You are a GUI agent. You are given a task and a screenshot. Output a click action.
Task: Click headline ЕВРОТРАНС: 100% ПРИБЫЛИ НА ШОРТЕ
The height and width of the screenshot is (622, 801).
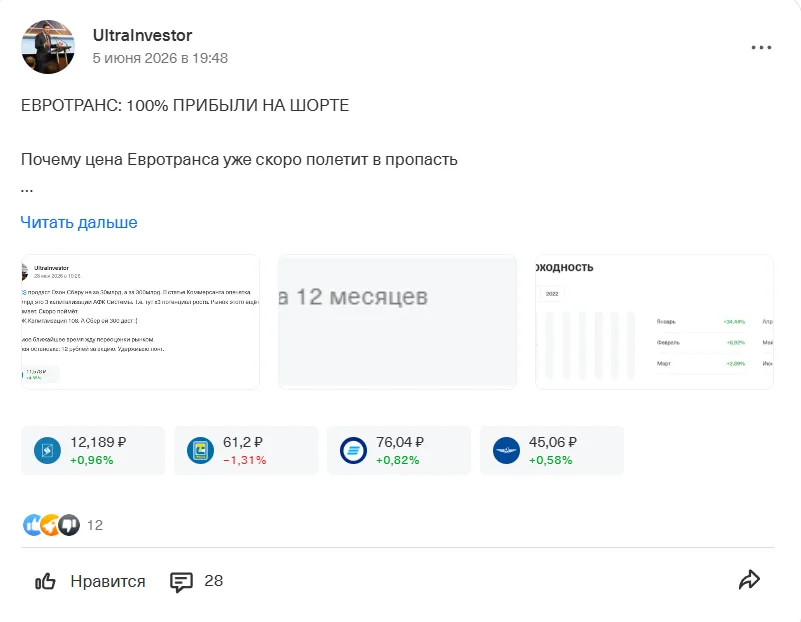[185, 105]
